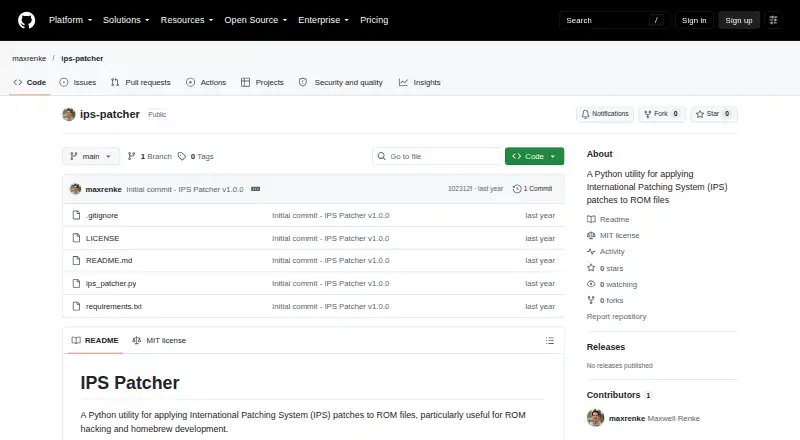Open the appearance settings icon in header
Screen dimensions: 800x440
773,20
